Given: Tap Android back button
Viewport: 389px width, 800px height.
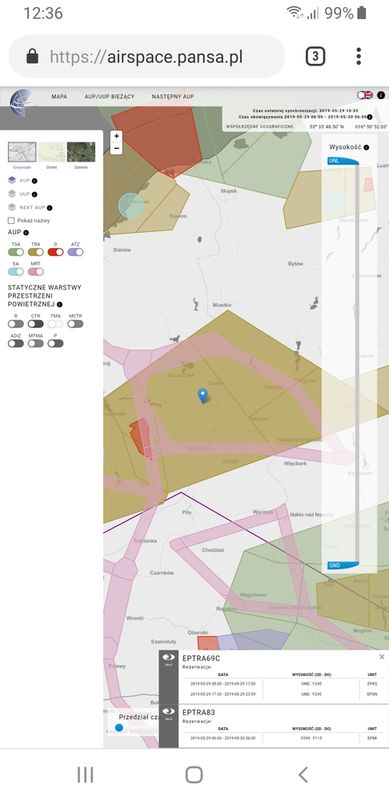Looking at the screenshot, I should tap(303, 774).
